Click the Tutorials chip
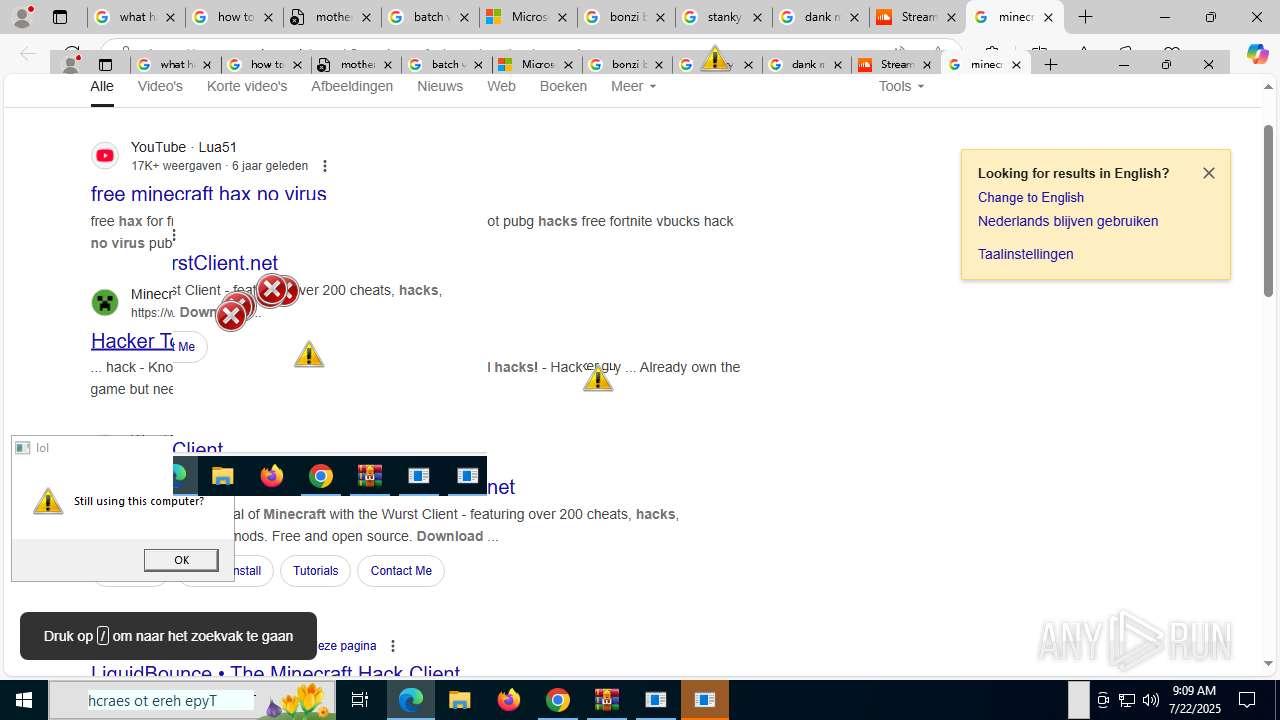The image size is (1280, 720). pyautogui.click(x=315, y=571)
